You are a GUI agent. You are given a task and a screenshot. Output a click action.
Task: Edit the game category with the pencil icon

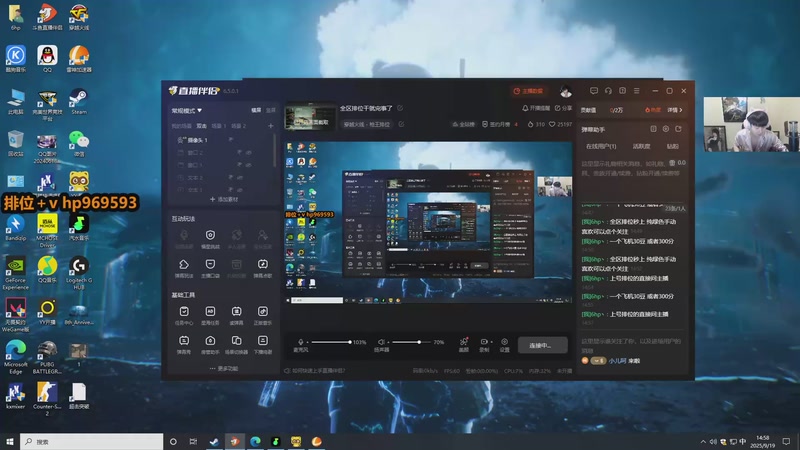(x=402, y=124)
